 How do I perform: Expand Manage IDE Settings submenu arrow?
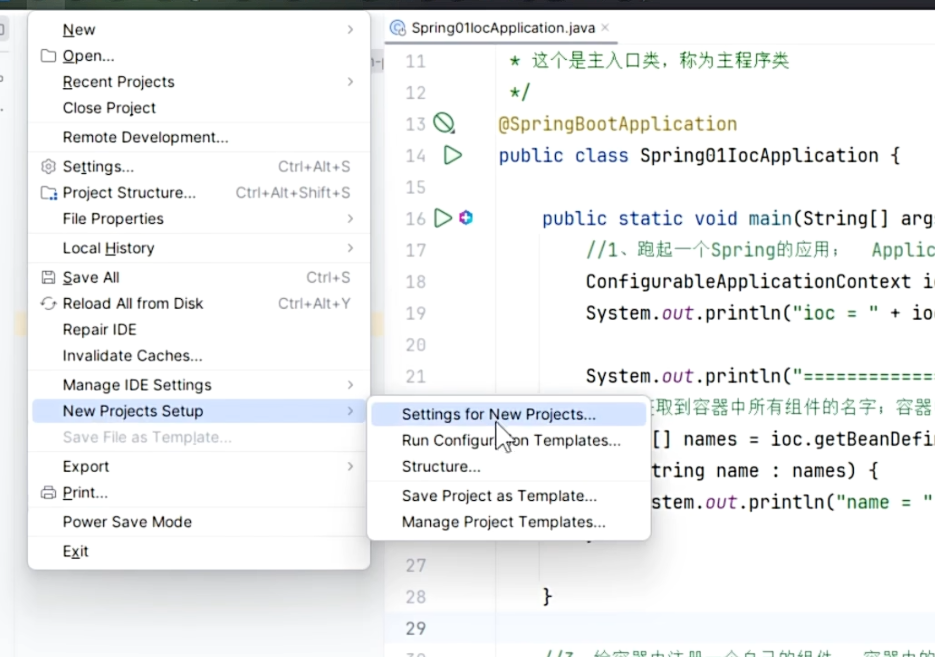point(351,385)
